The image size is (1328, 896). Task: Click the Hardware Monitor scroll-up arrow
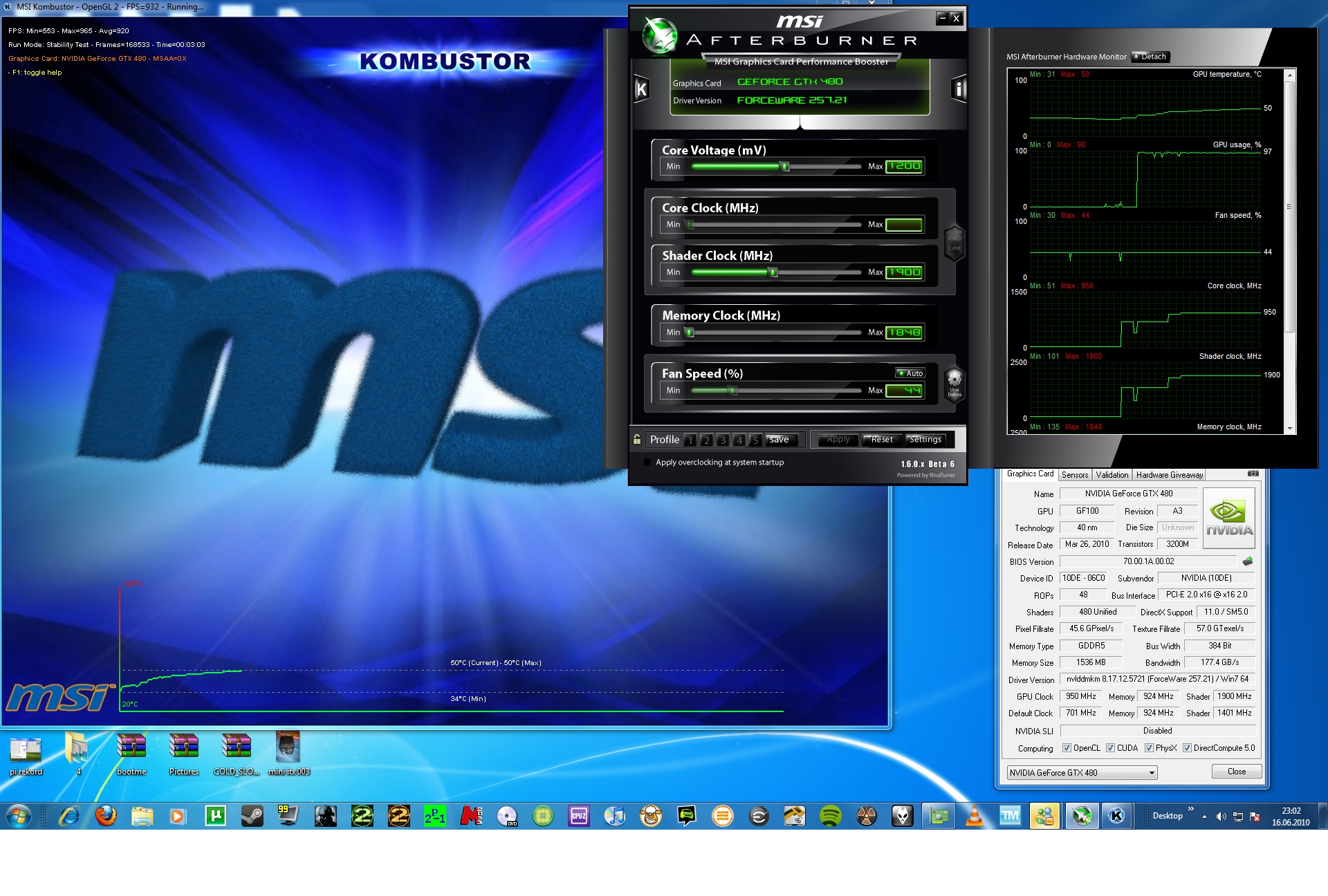pos(1289,74)
